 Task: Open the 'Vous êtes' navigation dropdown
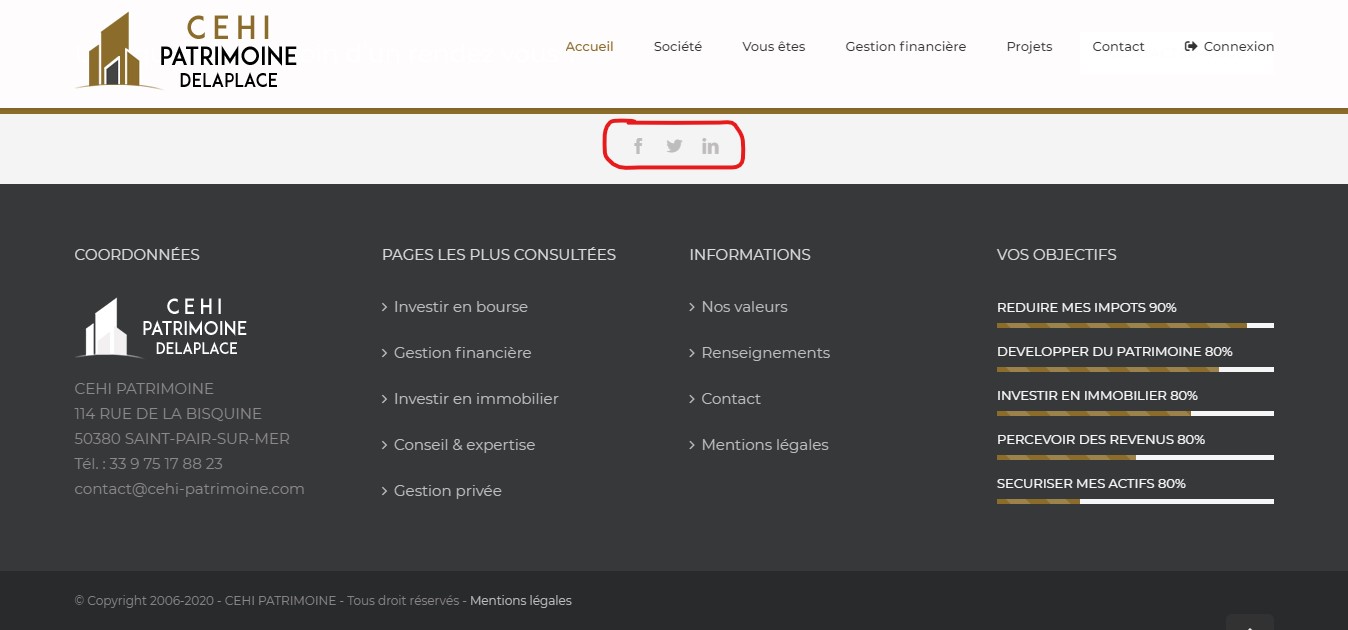[x=773, y=46]
